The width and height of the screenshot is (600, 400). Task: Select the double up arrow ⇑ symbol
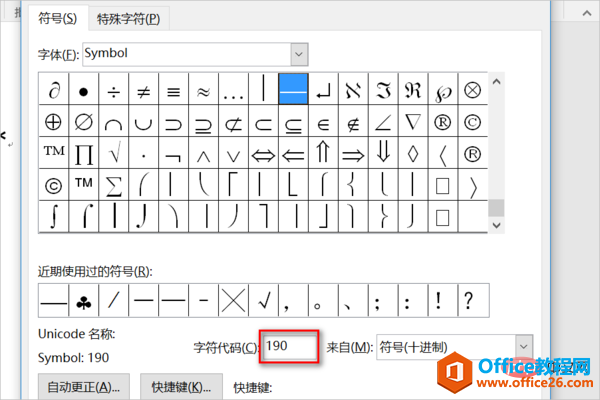[x=323, y=153]
